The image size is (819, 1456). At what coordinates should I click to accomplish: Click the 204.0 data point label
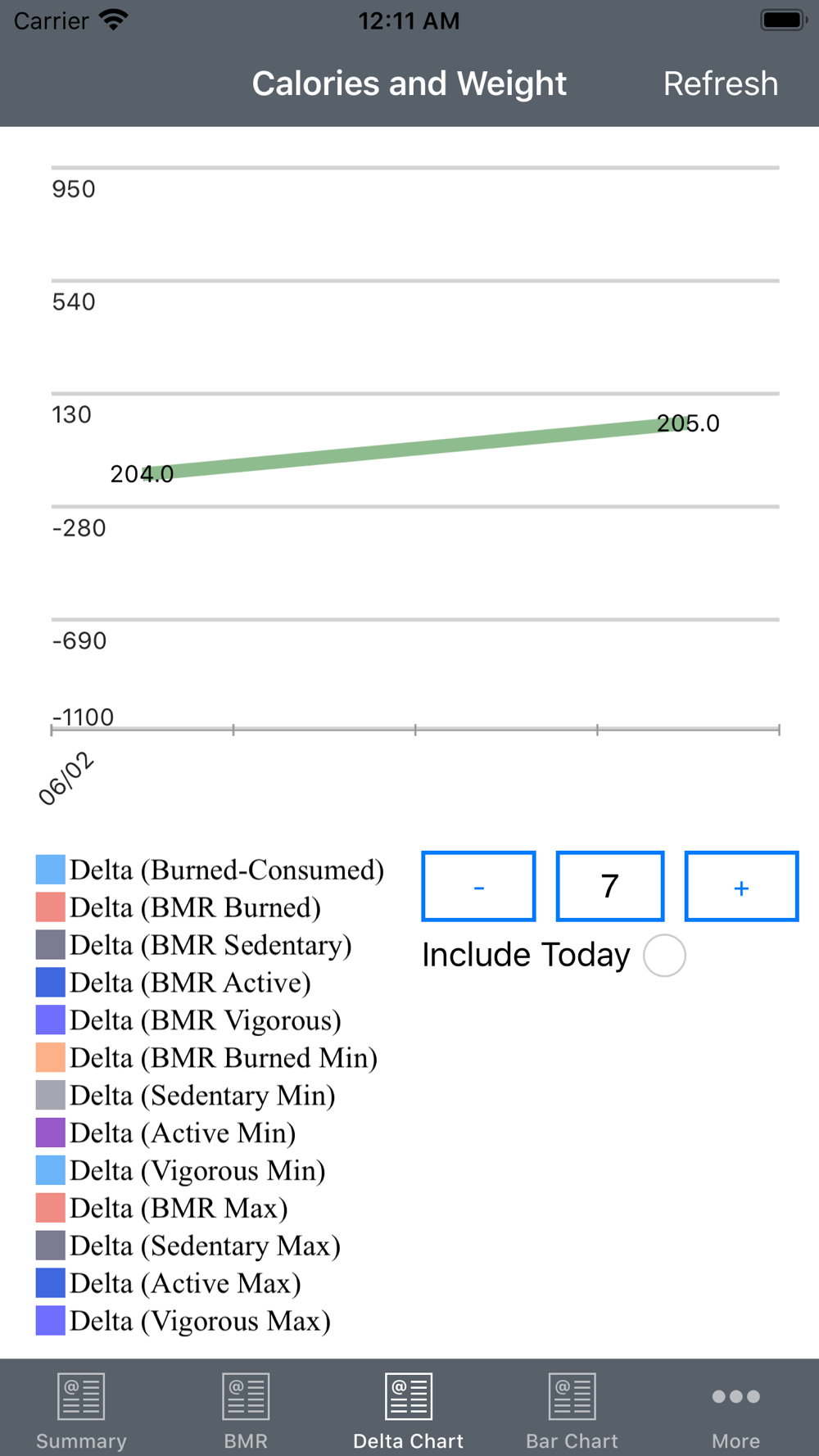142,474
